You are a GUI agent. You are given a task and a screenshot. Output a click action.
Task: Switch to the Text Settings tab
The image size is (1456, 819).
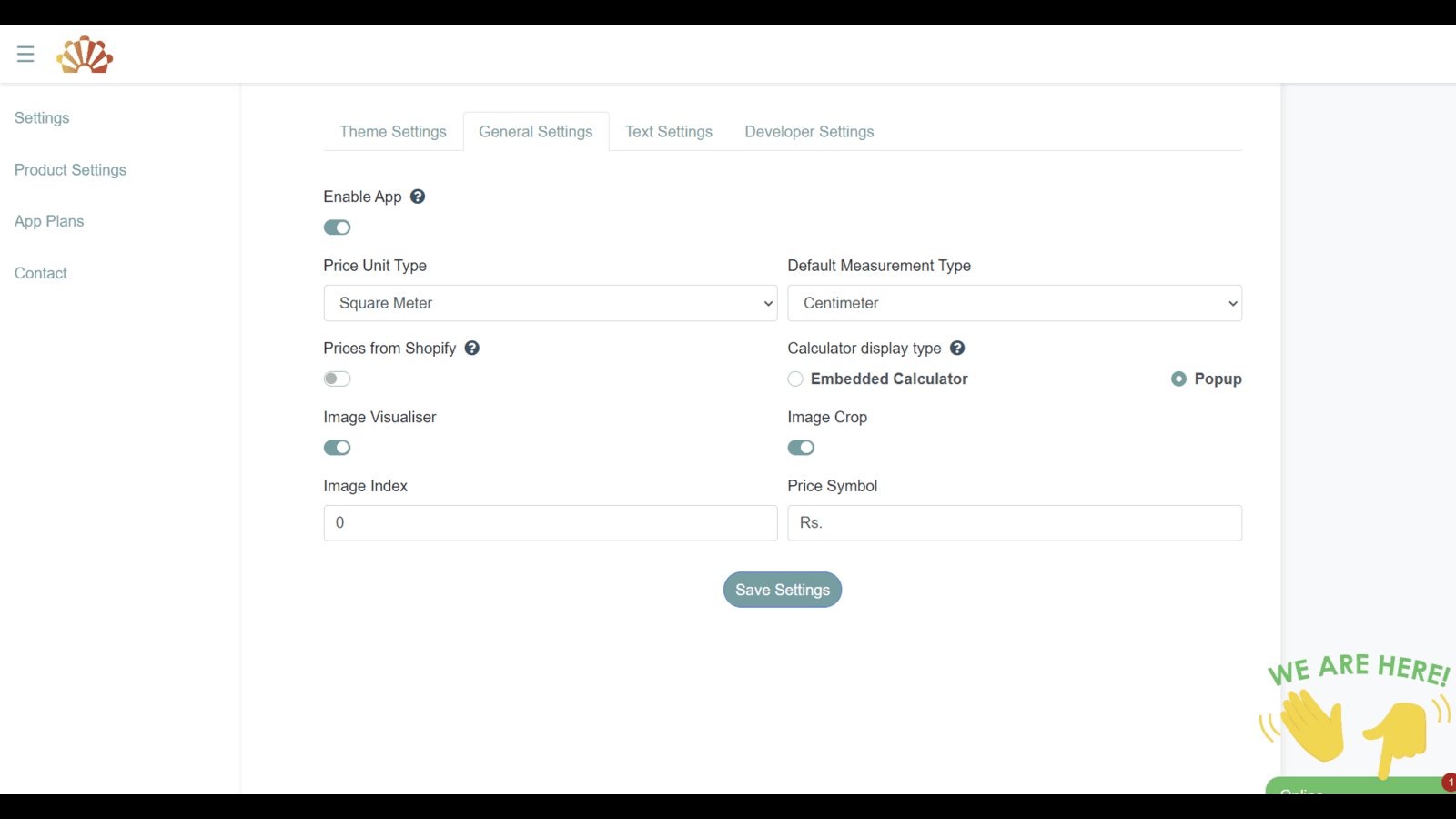pyautogui.click(x=668, y=131)
